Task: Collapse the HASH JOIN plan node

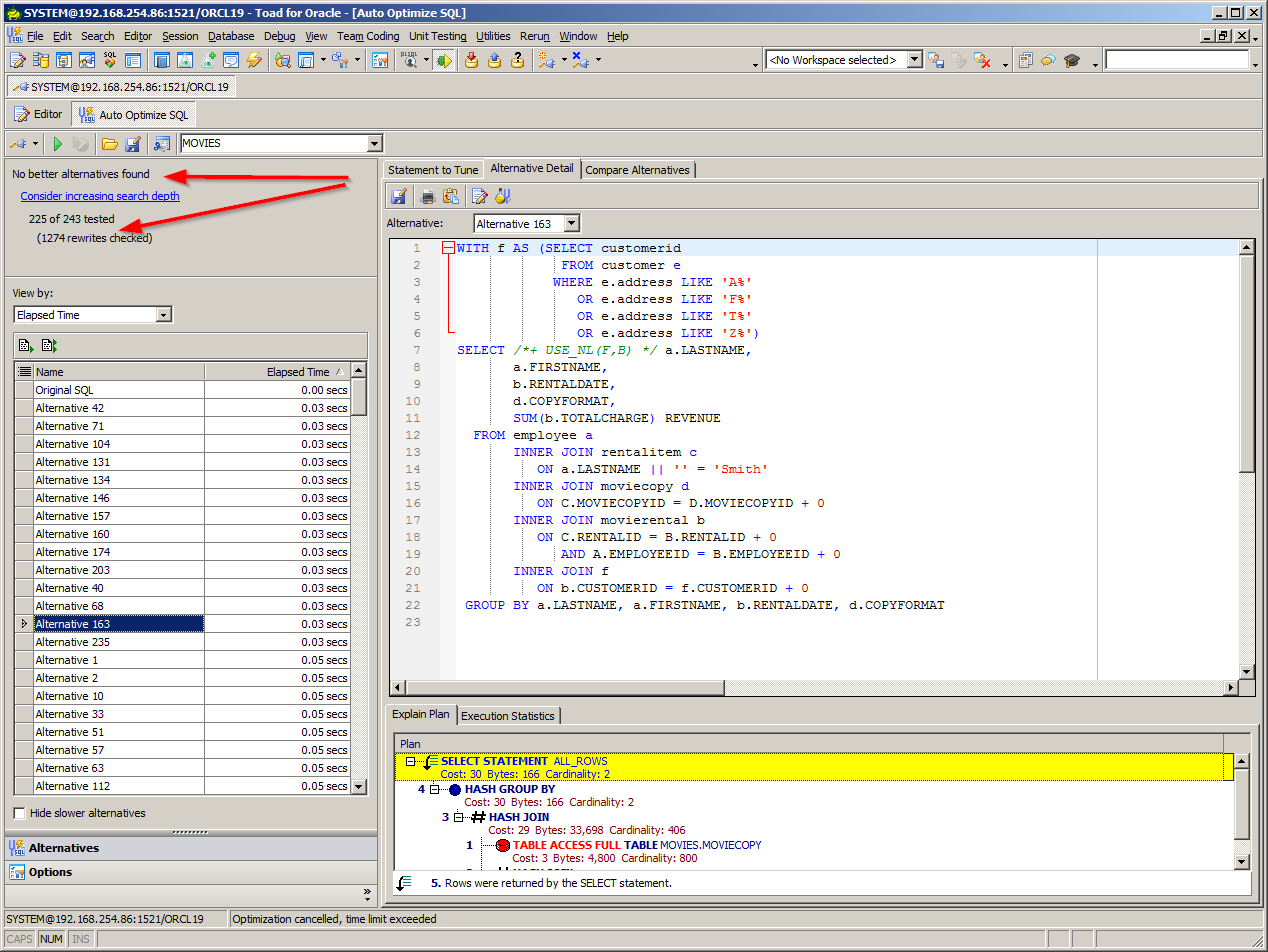Action: click(x=457, y=817)
